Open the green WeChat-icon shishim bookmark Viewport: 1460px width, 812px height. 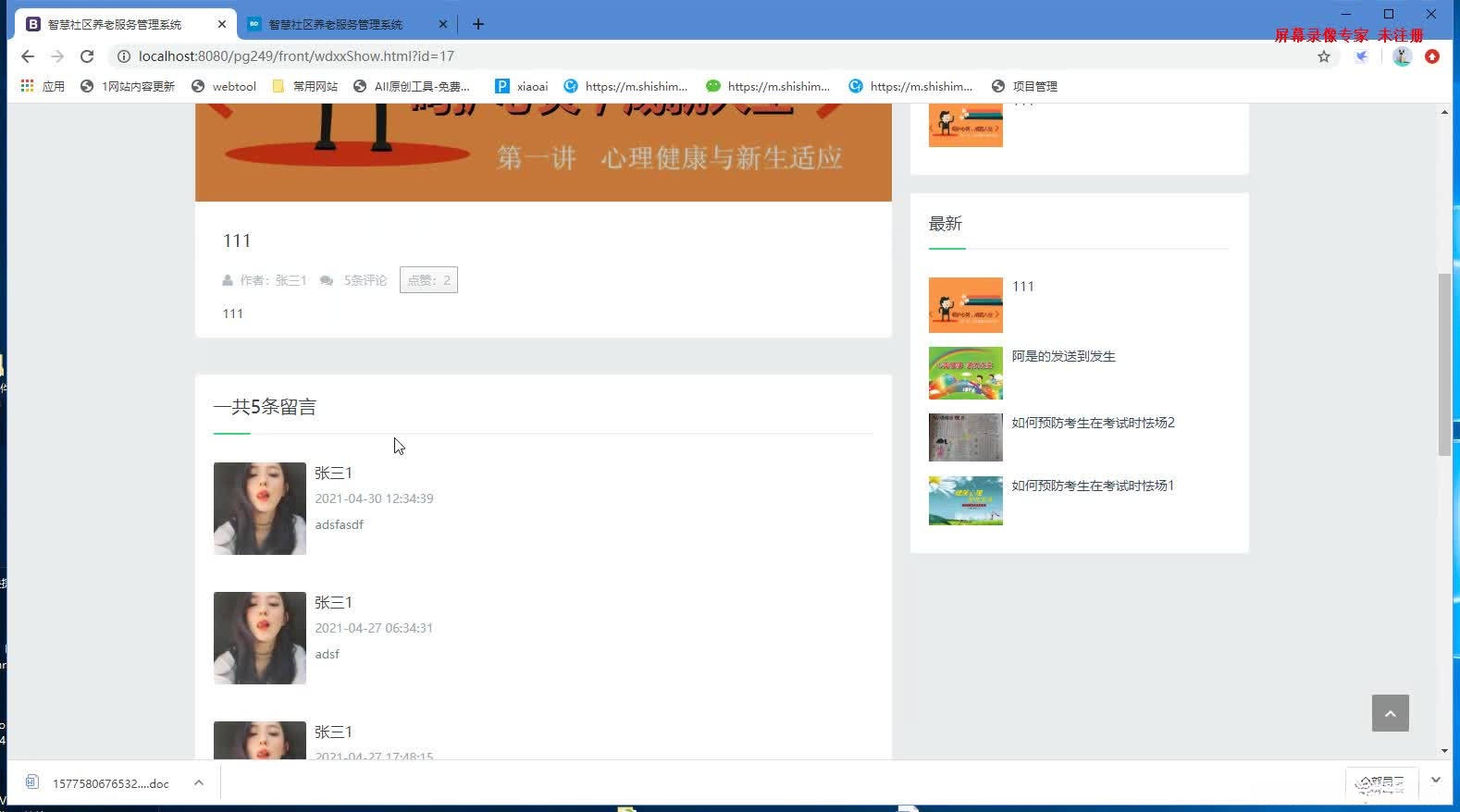coord(768,86)
